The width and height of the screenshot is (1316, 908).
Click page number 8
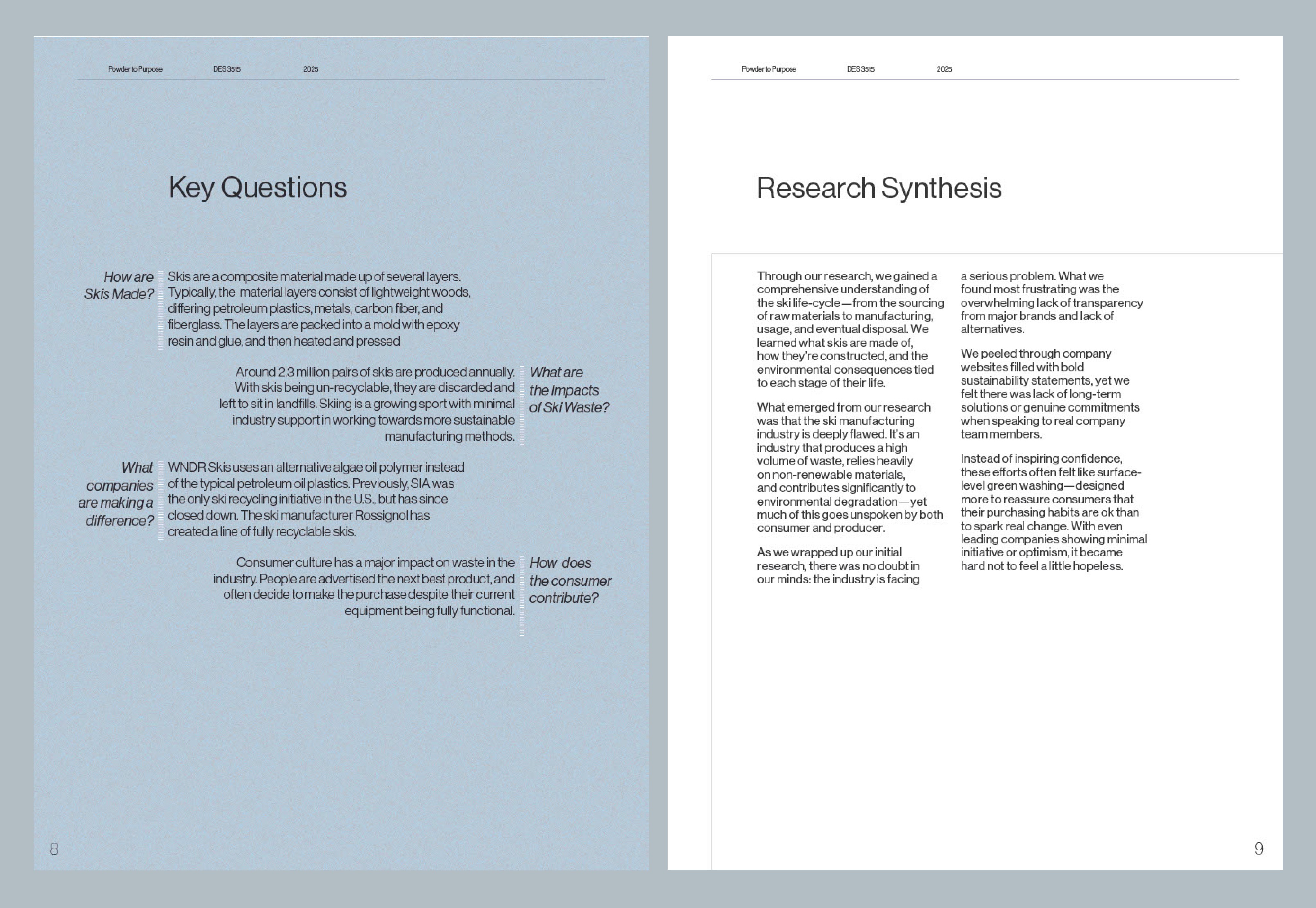click(x=54, y=849)
